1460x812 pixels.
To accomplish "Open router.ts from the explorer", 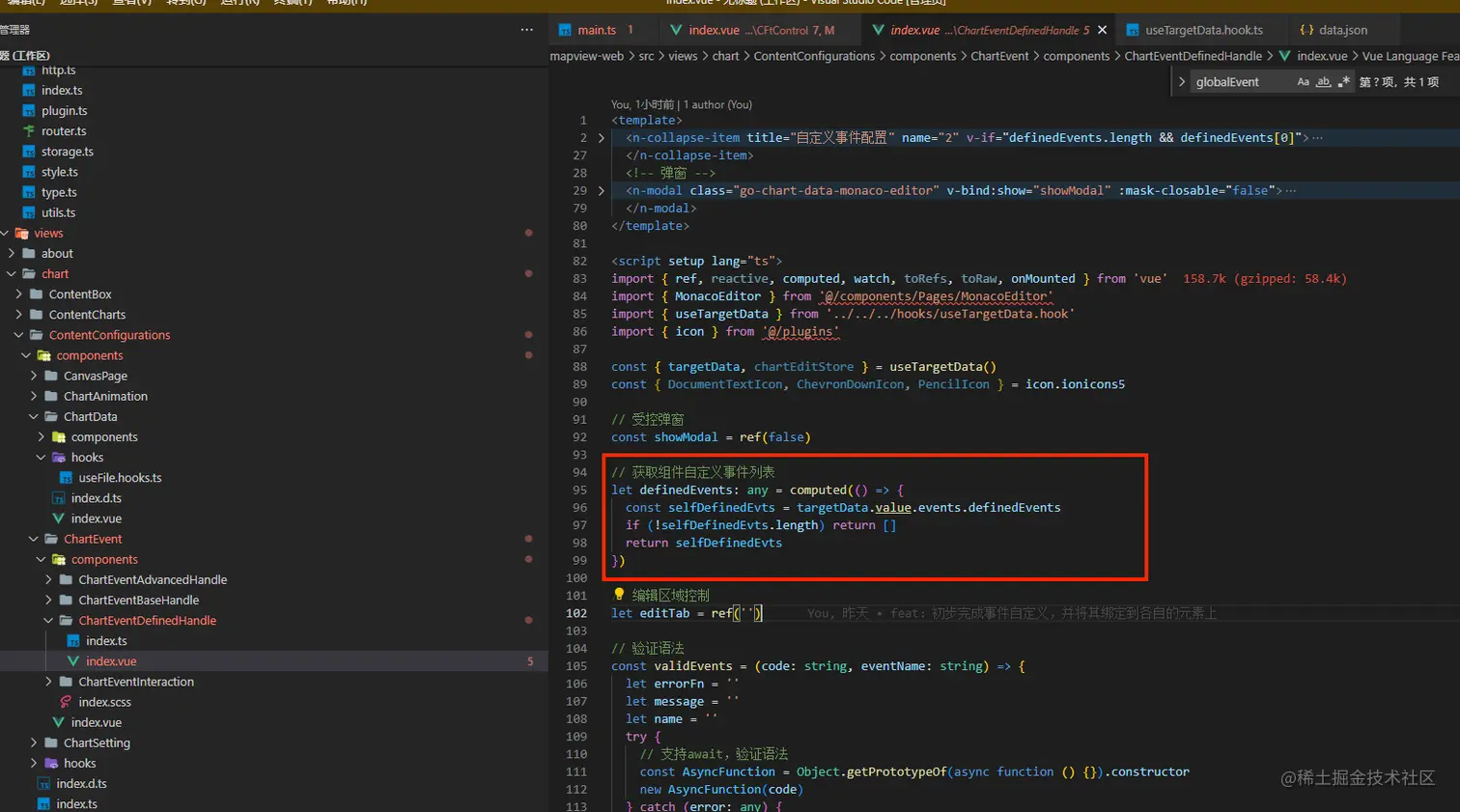I will [x=64, y=131].
